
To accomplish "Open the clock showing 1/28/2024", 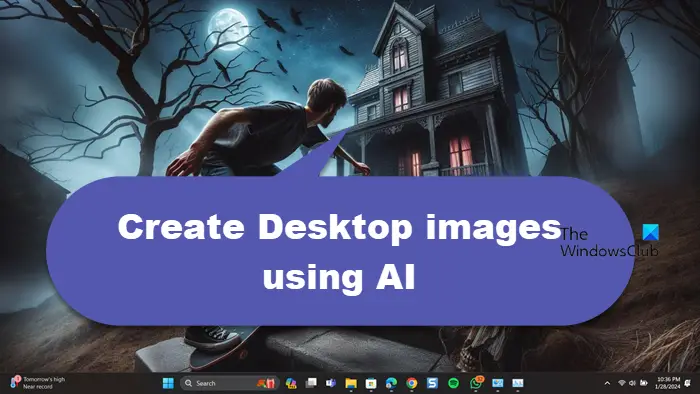I will tap(668, 383).
